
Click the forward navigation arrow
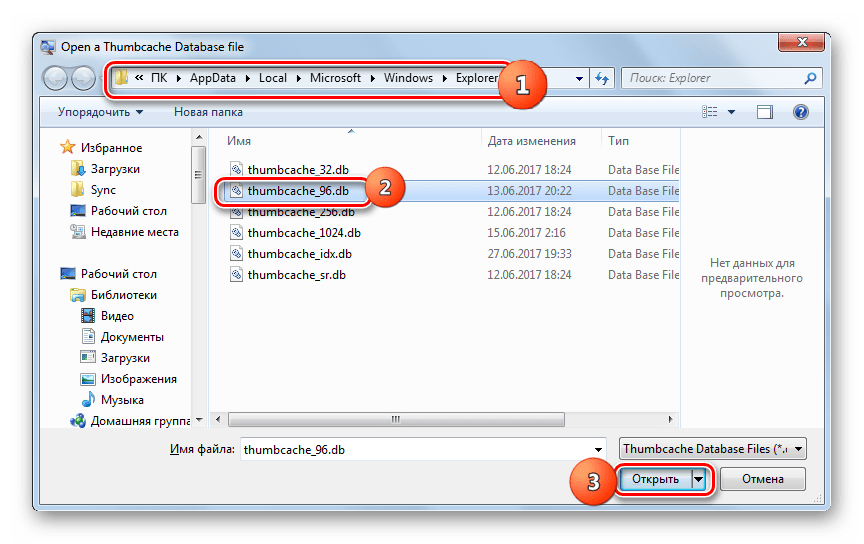(84, 78)
